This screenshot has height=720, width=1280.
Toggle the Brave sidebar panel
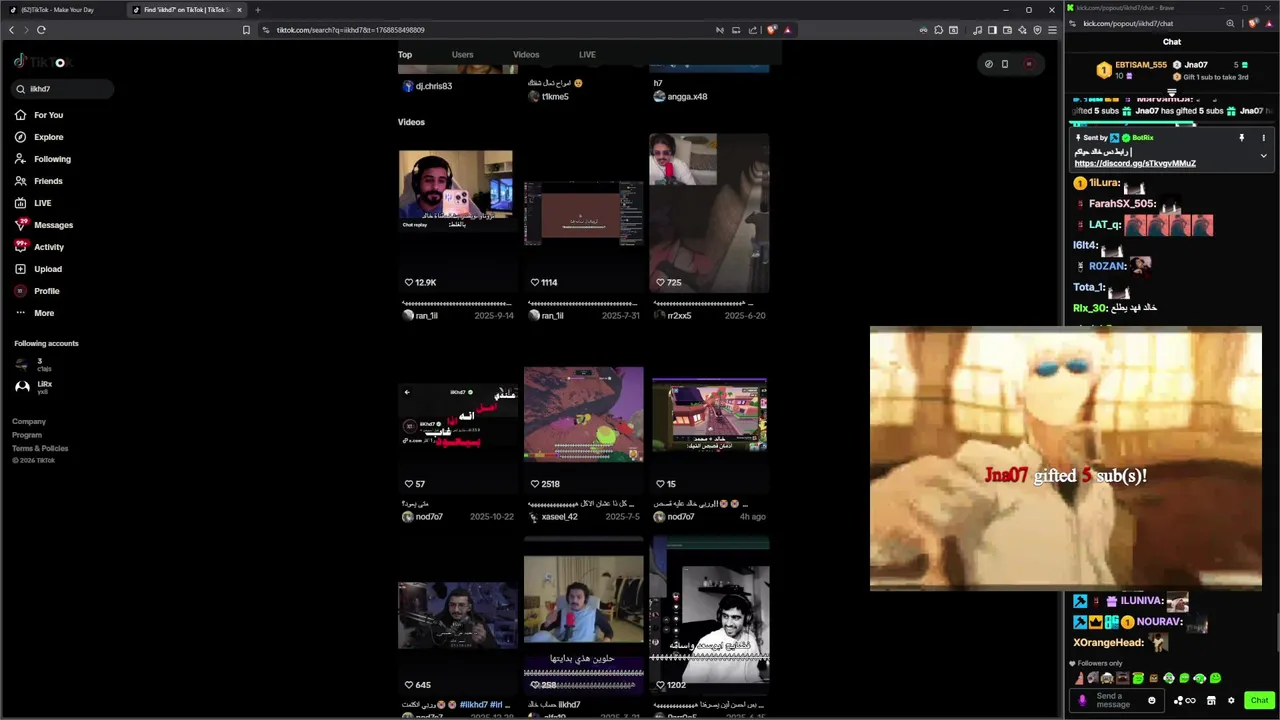[x=992, y=30]
